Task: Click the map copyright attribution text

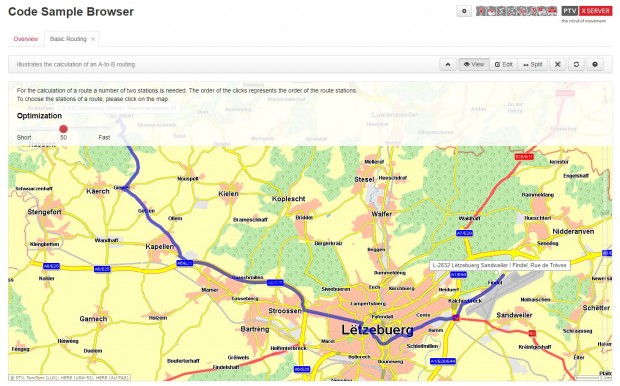Action: [x=69, y=378]
